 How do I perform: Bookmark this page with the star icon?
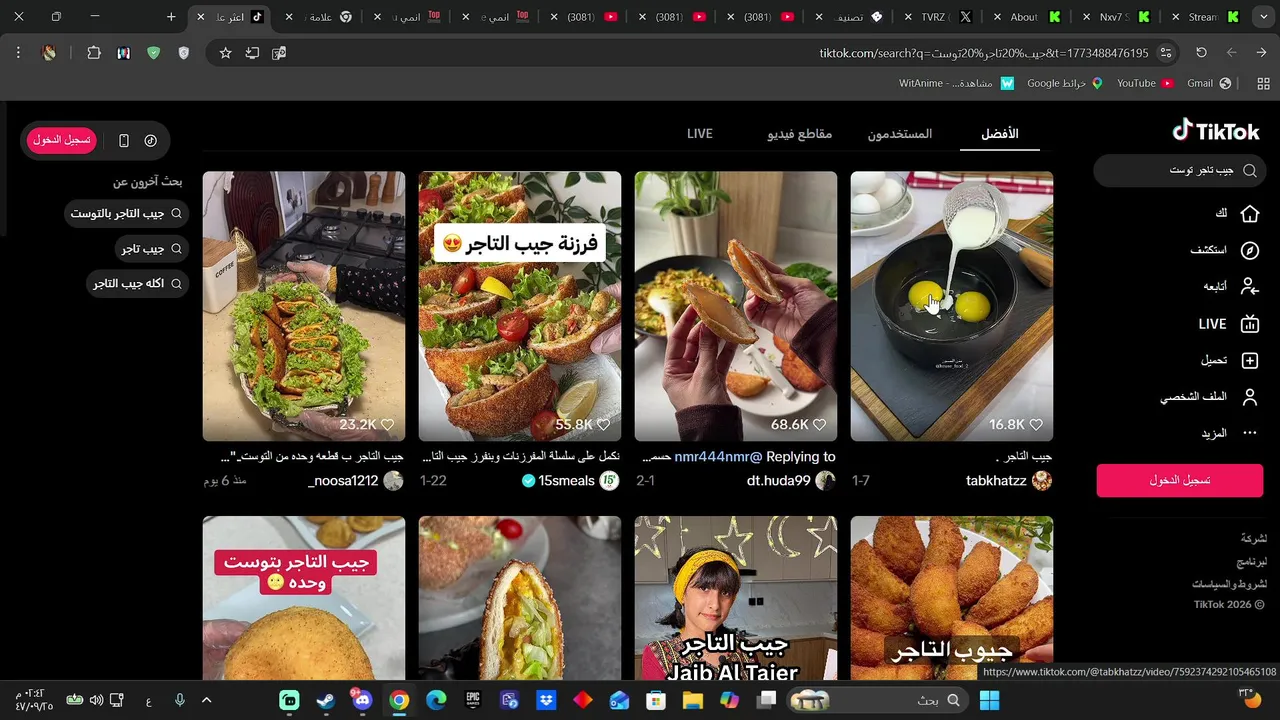(226, 53)
